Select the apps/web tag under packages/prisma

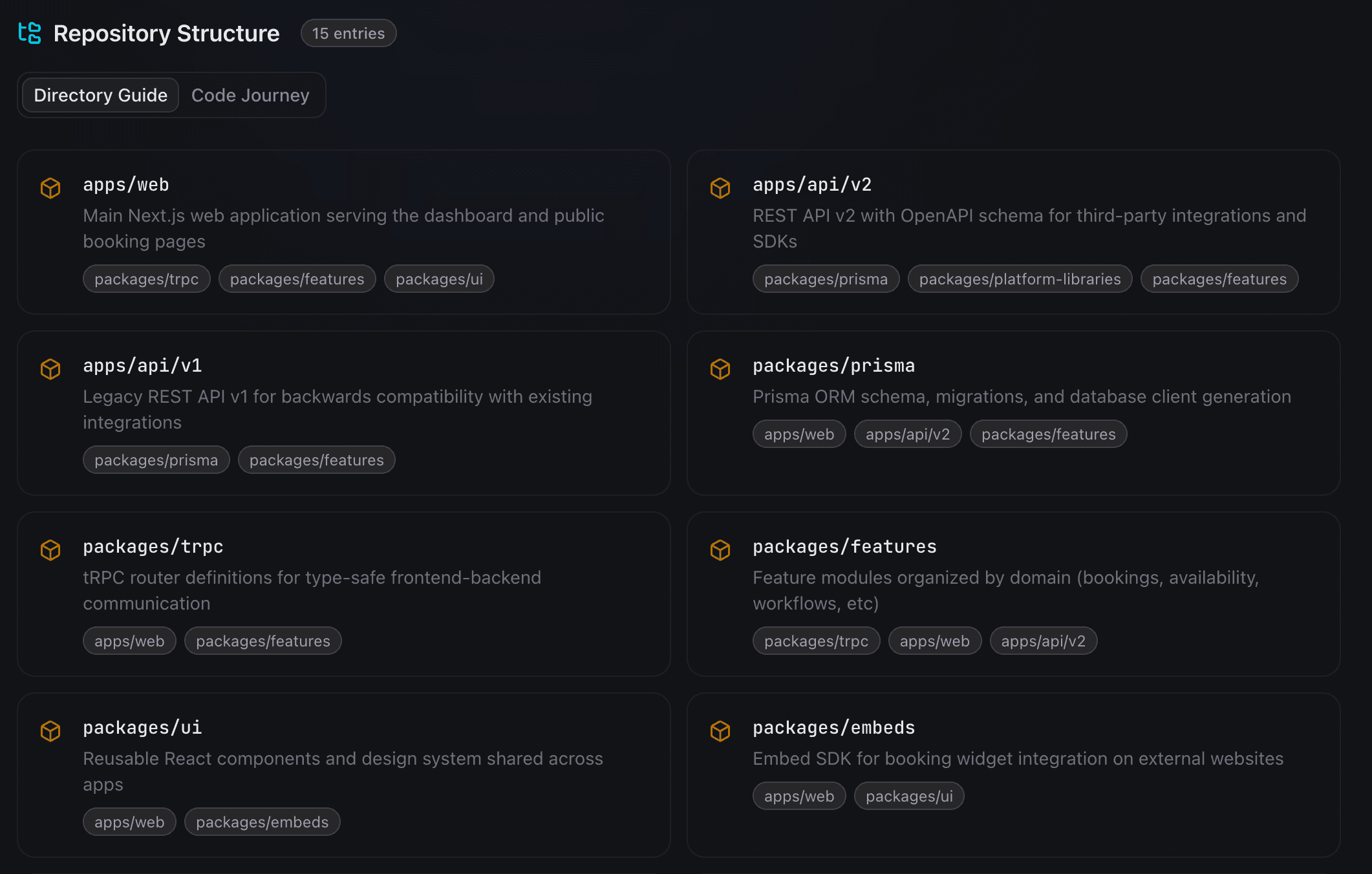tap(799, 434)
